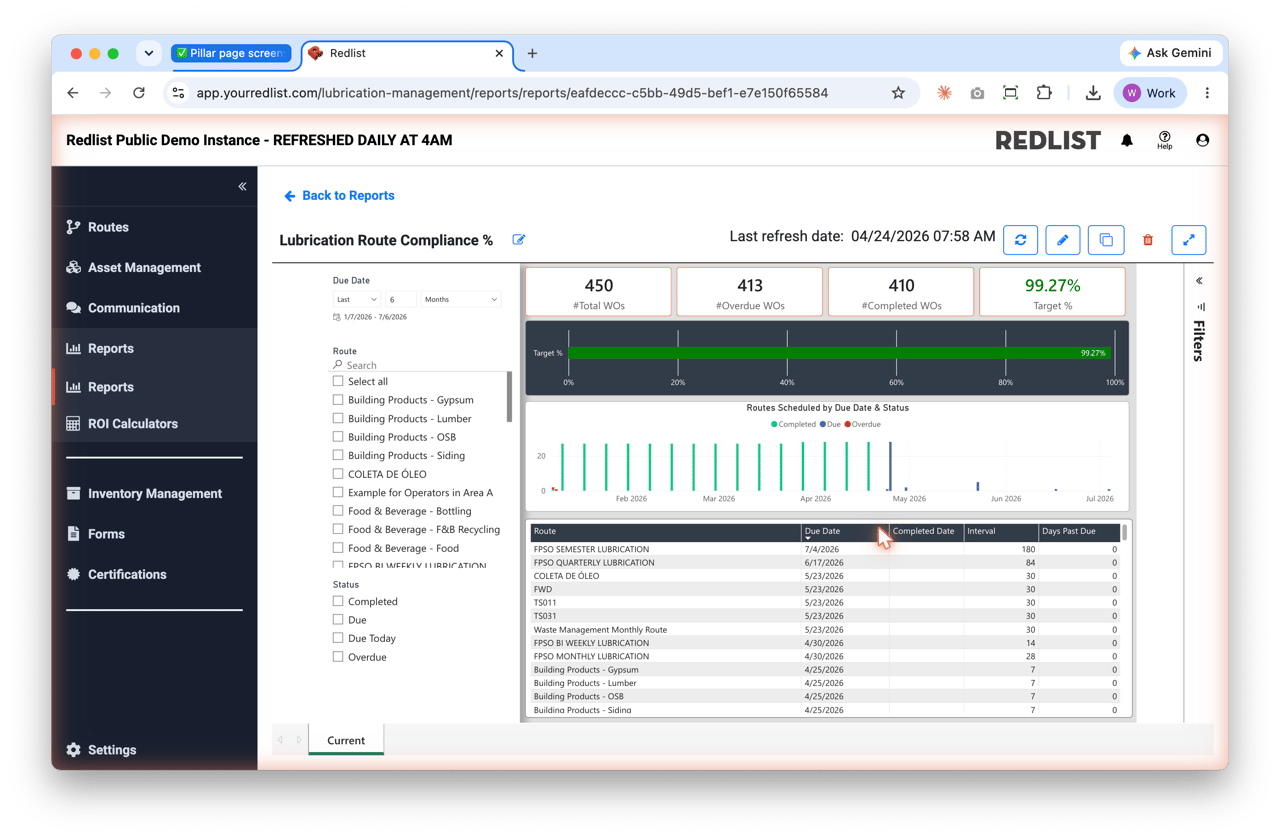This screenshot has height=838, width=1280.
Task: Filter by Due Today status
Action: pos(338,638)
